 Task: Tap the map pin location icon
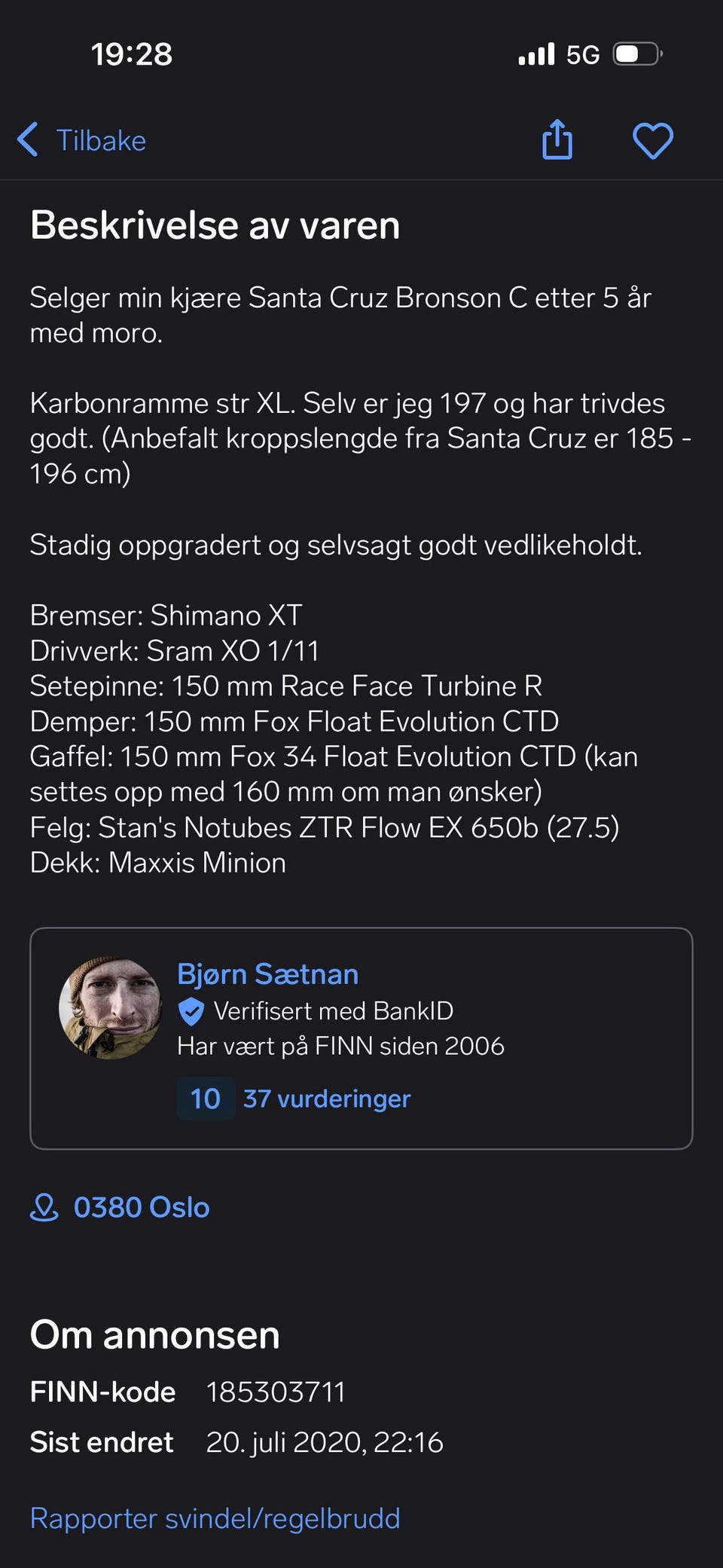pos(44,1207)
